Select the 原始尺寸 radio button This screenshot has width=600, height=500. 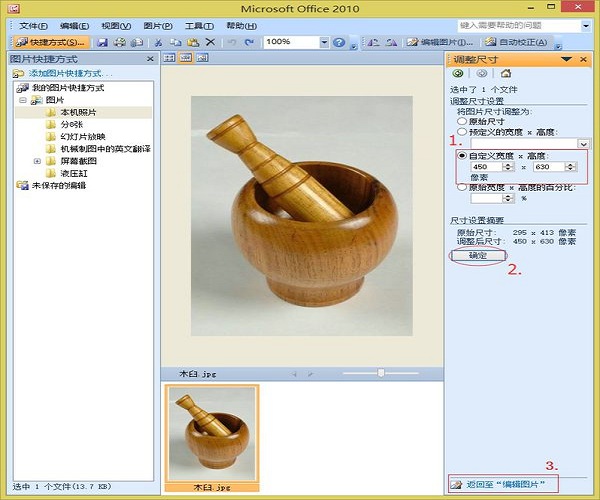461,120
